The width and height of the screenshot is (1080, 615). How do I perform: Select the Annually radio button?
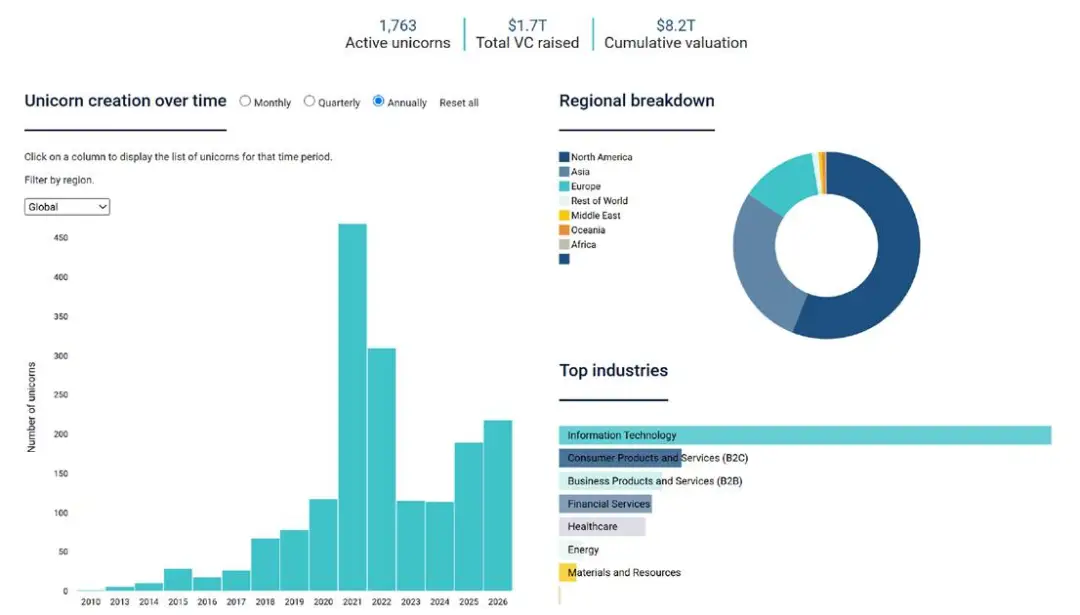pyautogui.click(x=378, y=101)
